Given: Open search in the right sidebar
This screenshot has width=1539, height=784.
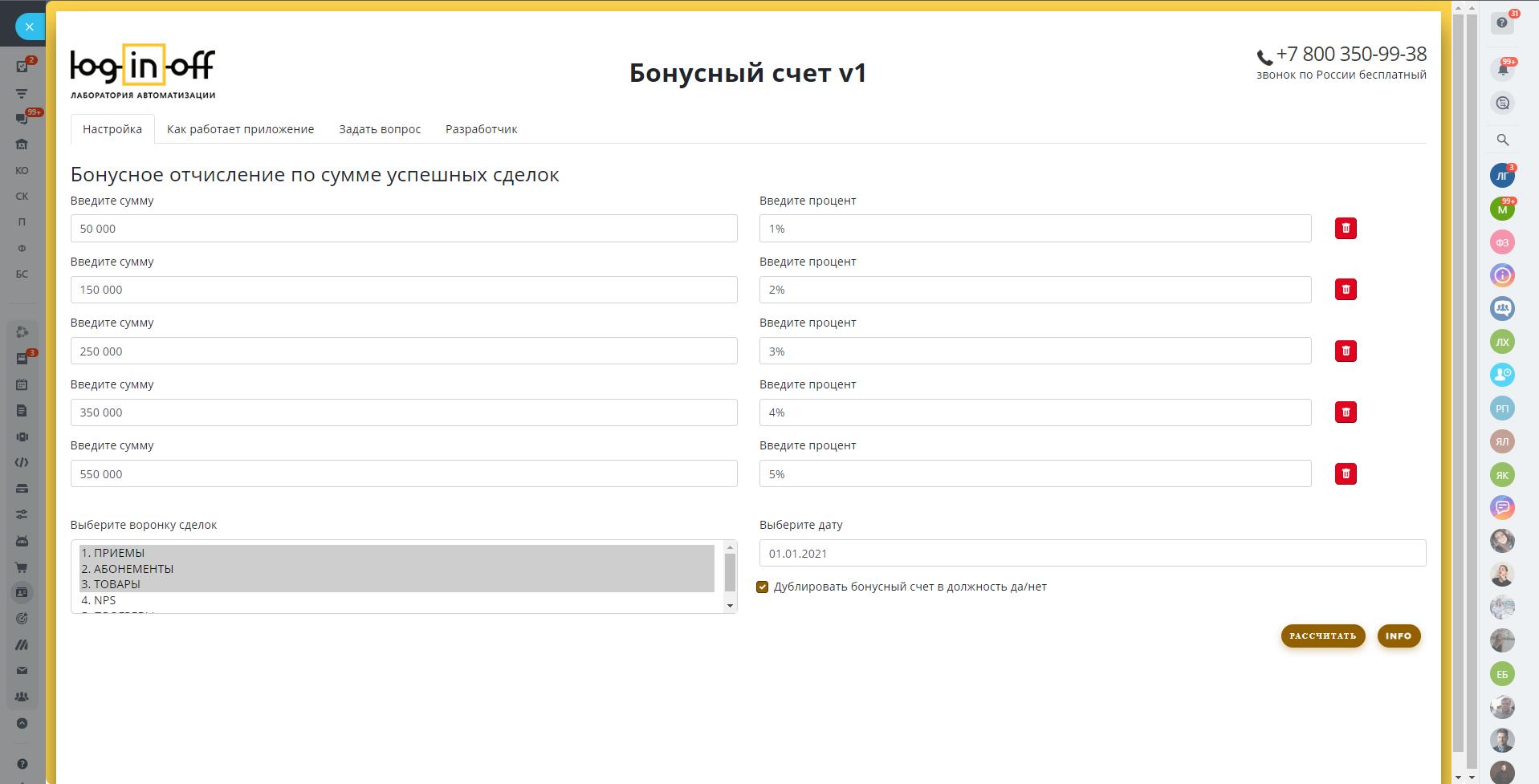Looking at the screenshot, I should (x=1502, y=140).
